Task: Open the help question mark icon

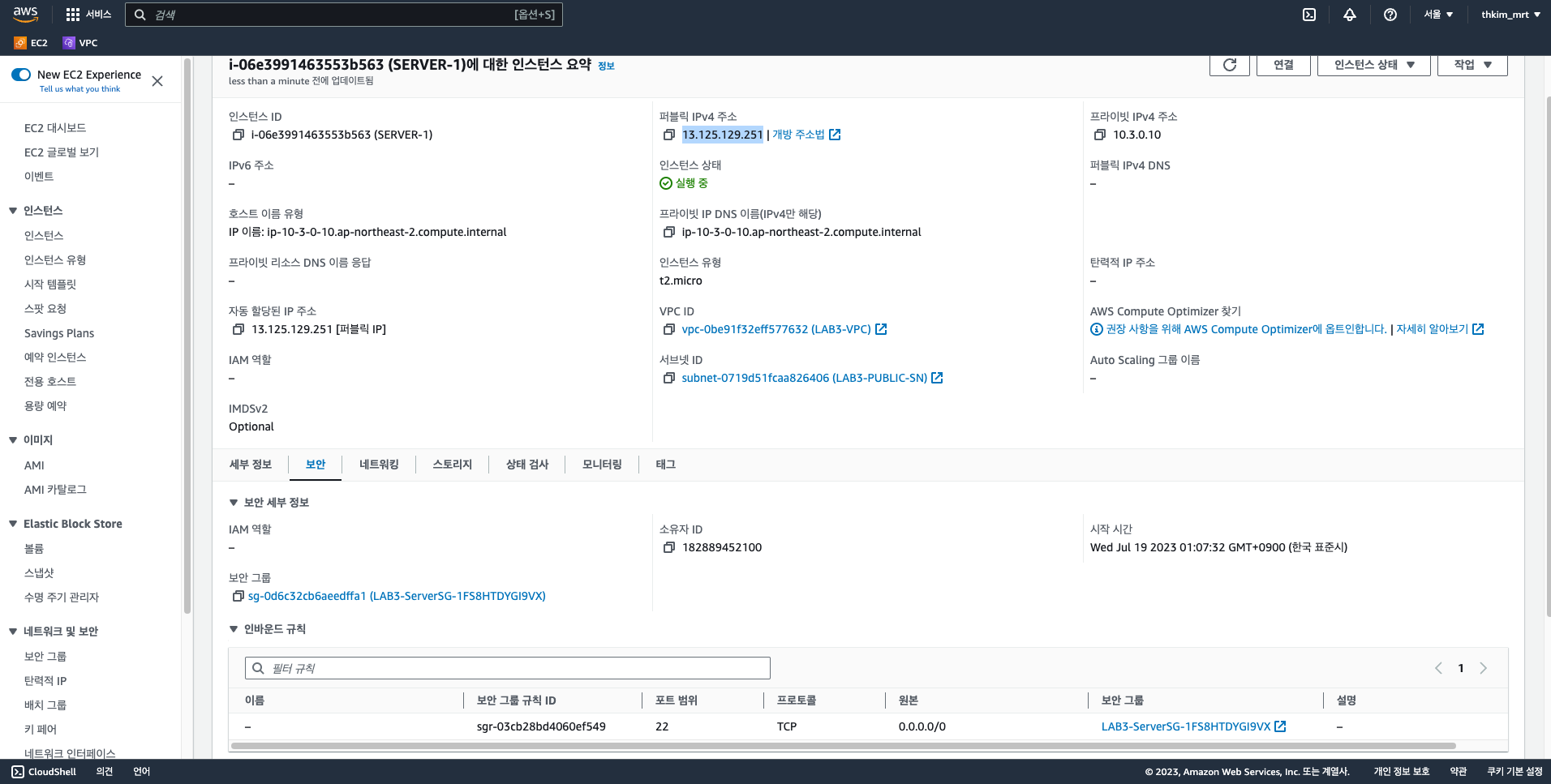Action: [1390, 15]
